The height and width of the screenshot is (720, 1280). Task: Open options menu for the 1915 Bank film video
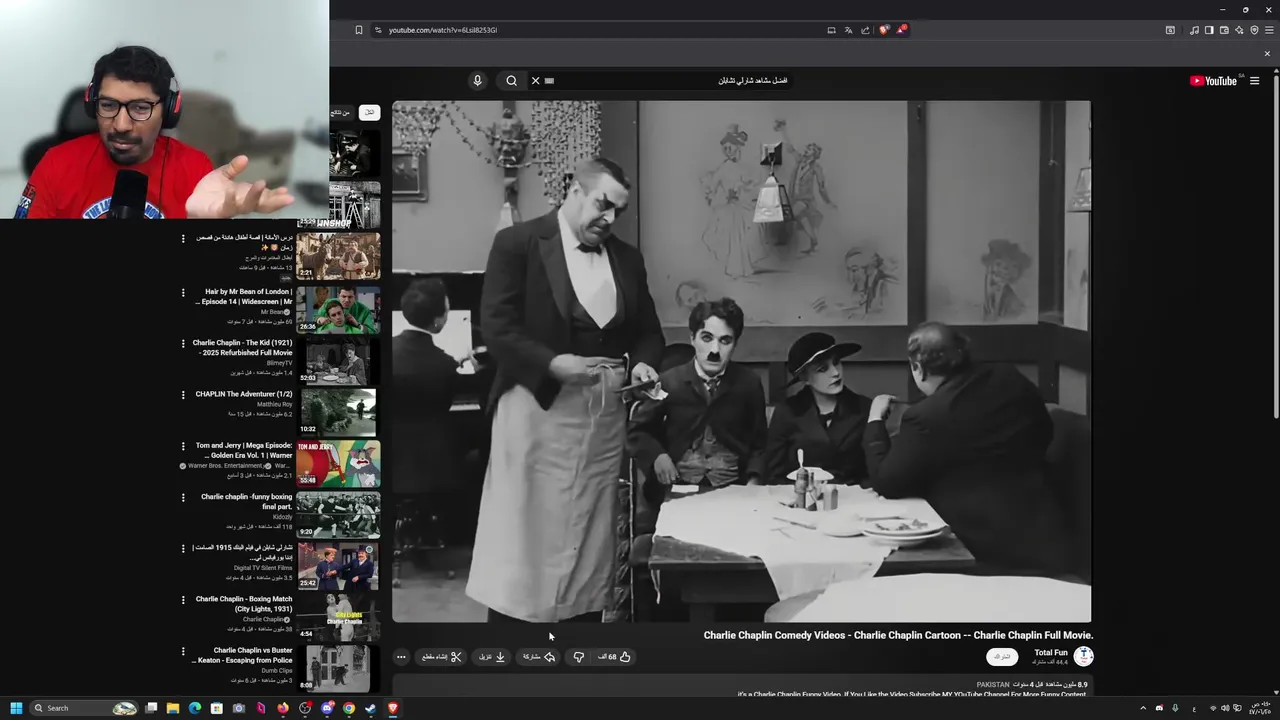coord(183,548)
